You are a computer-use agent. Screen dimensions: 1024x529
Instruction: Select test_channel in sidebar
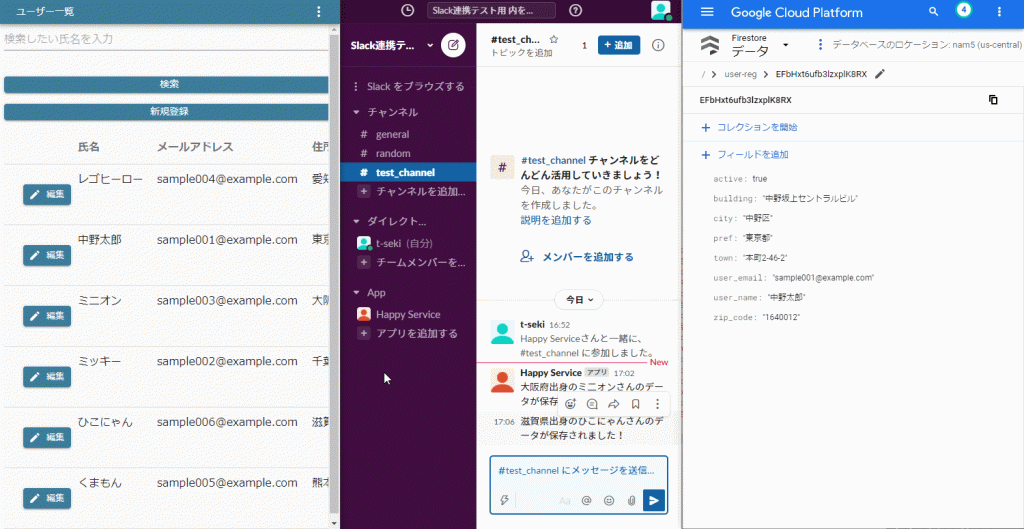point(409,172)
